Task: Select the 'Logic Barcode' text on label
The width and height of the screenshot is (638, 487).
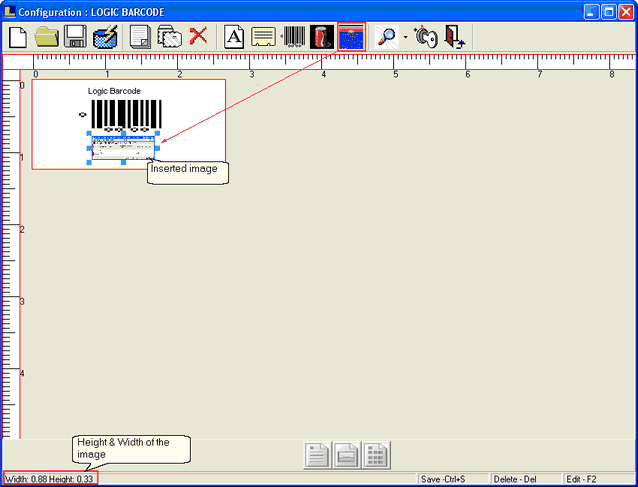Action: coord(114,91)
